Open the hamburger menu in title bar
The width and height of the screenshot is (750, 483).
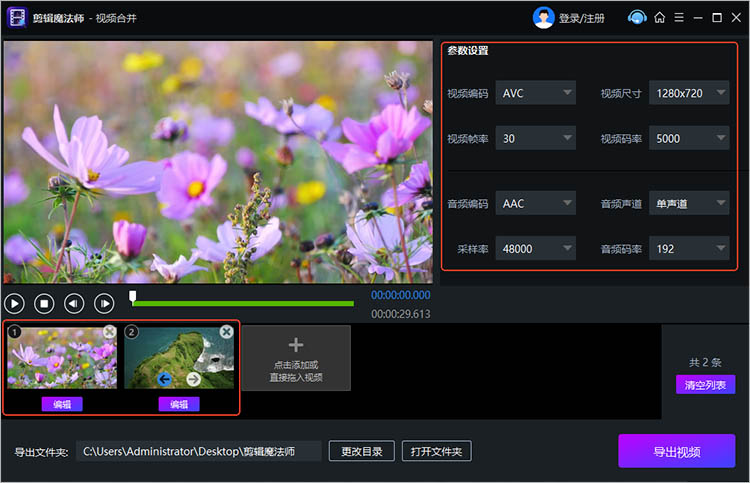click(680, 17)
